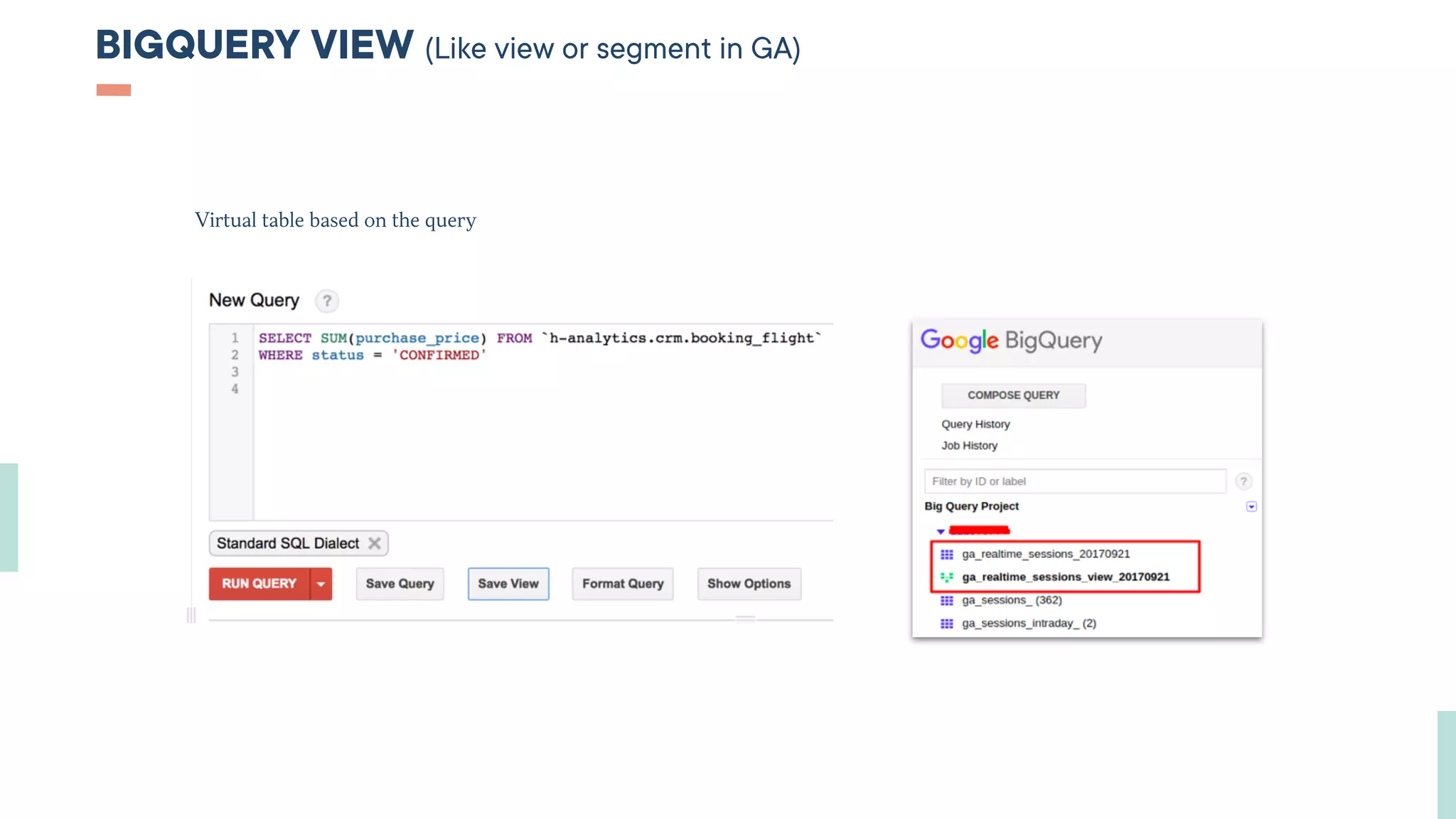Select table ga_realtime_sessions_20170921
This screenshot has height=819, width=1456.
1046,554
